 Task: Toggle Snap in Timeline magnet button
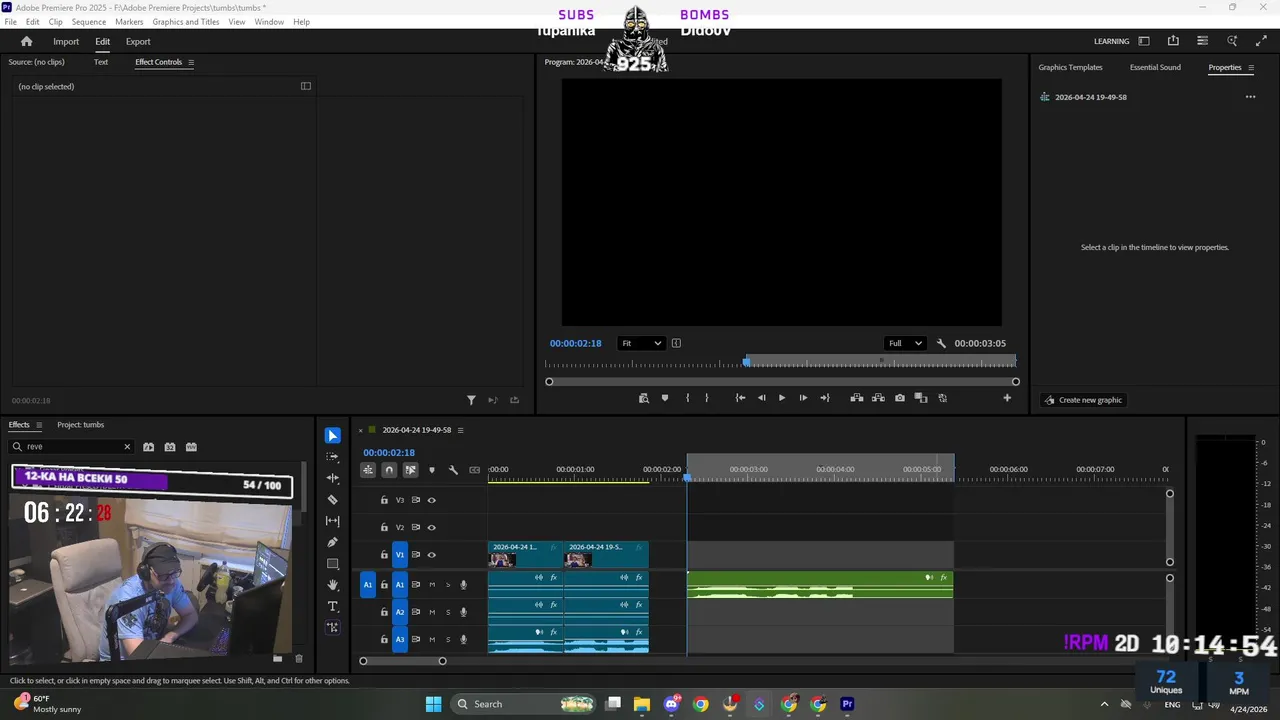(x=389, y=470)
